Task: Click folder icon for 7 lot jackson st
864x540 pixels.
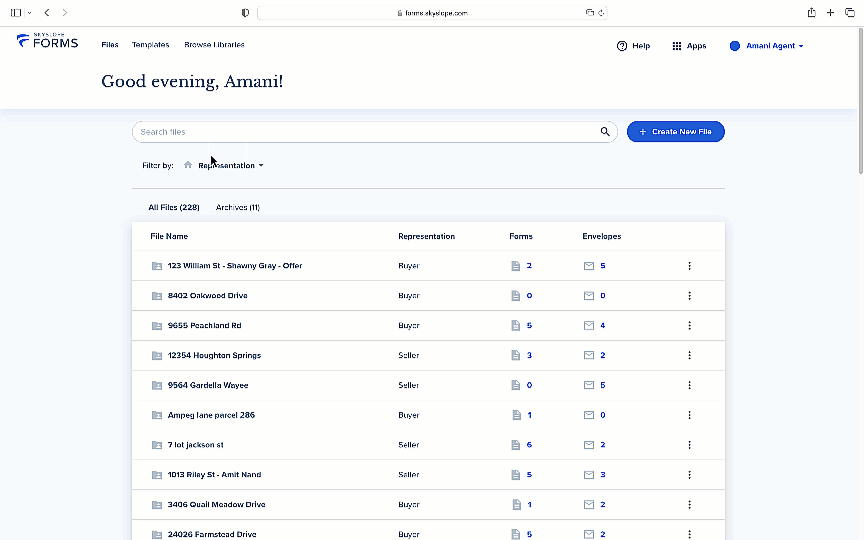Action: click(x=157, y=445)
